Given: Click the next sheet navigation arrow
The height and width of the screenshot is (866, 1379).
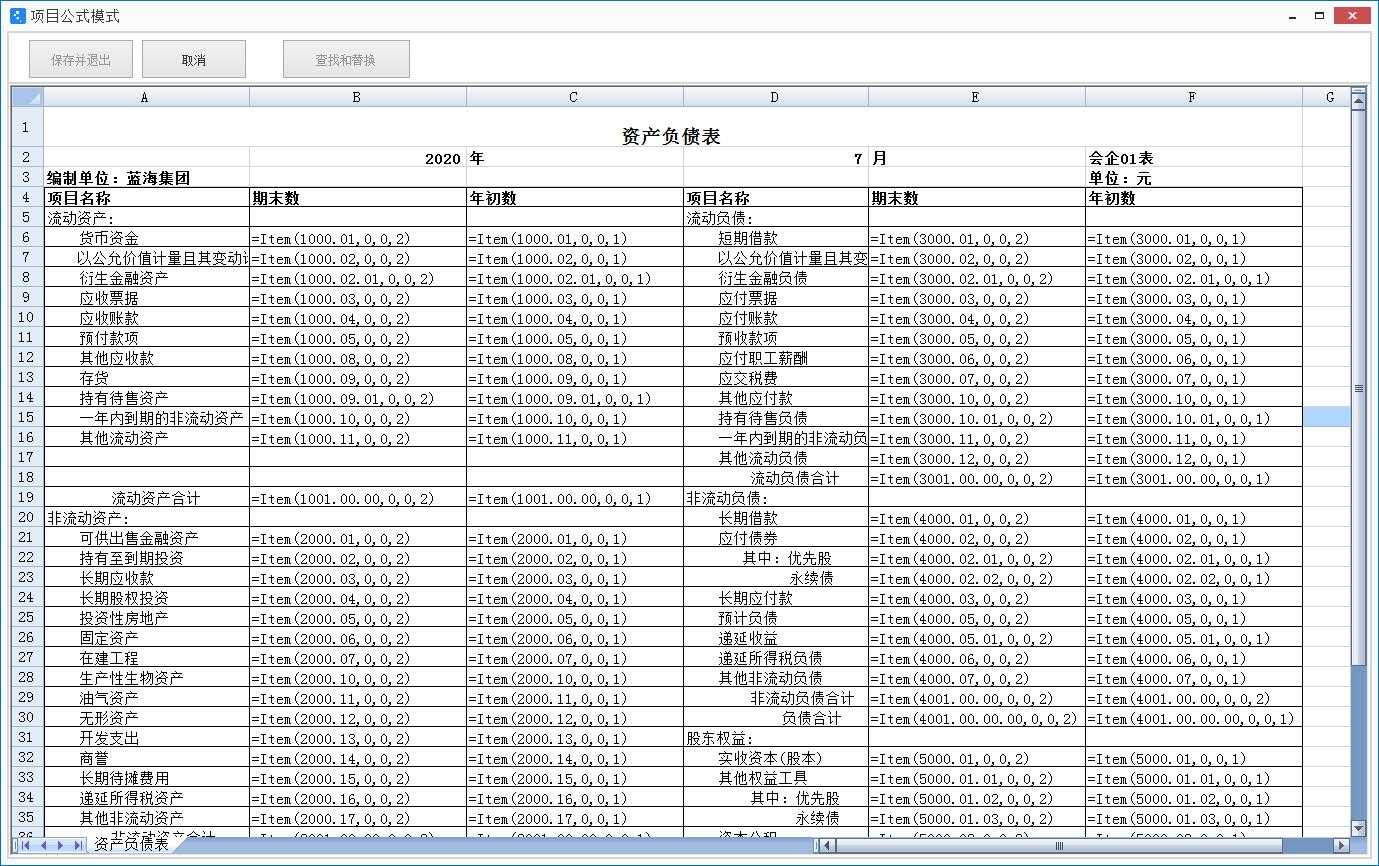Looking at the screenshot, I should coord(61,846).
